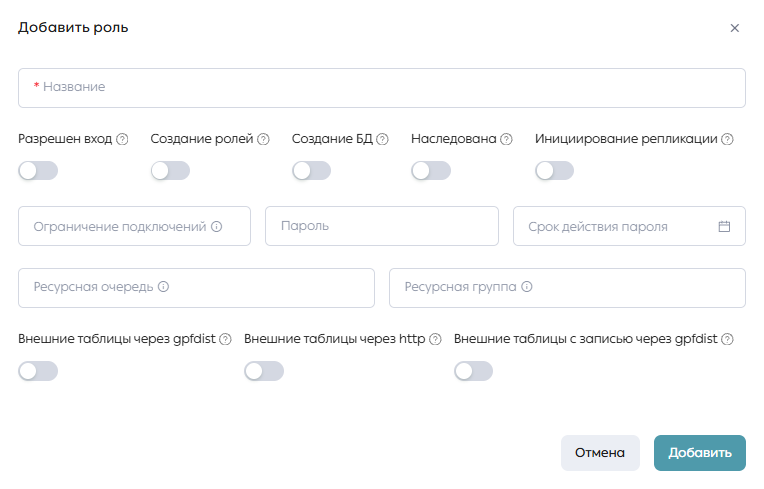The image size is (764, 489).
Task: Toggle the Создание БД switch
Action: tap(311, 171)
